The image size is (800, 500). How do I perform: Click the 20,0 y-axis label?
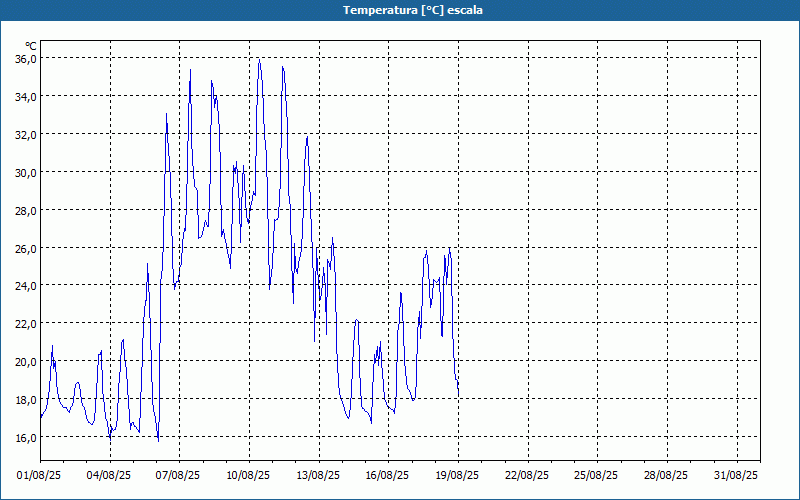click(x=26, y=362)
